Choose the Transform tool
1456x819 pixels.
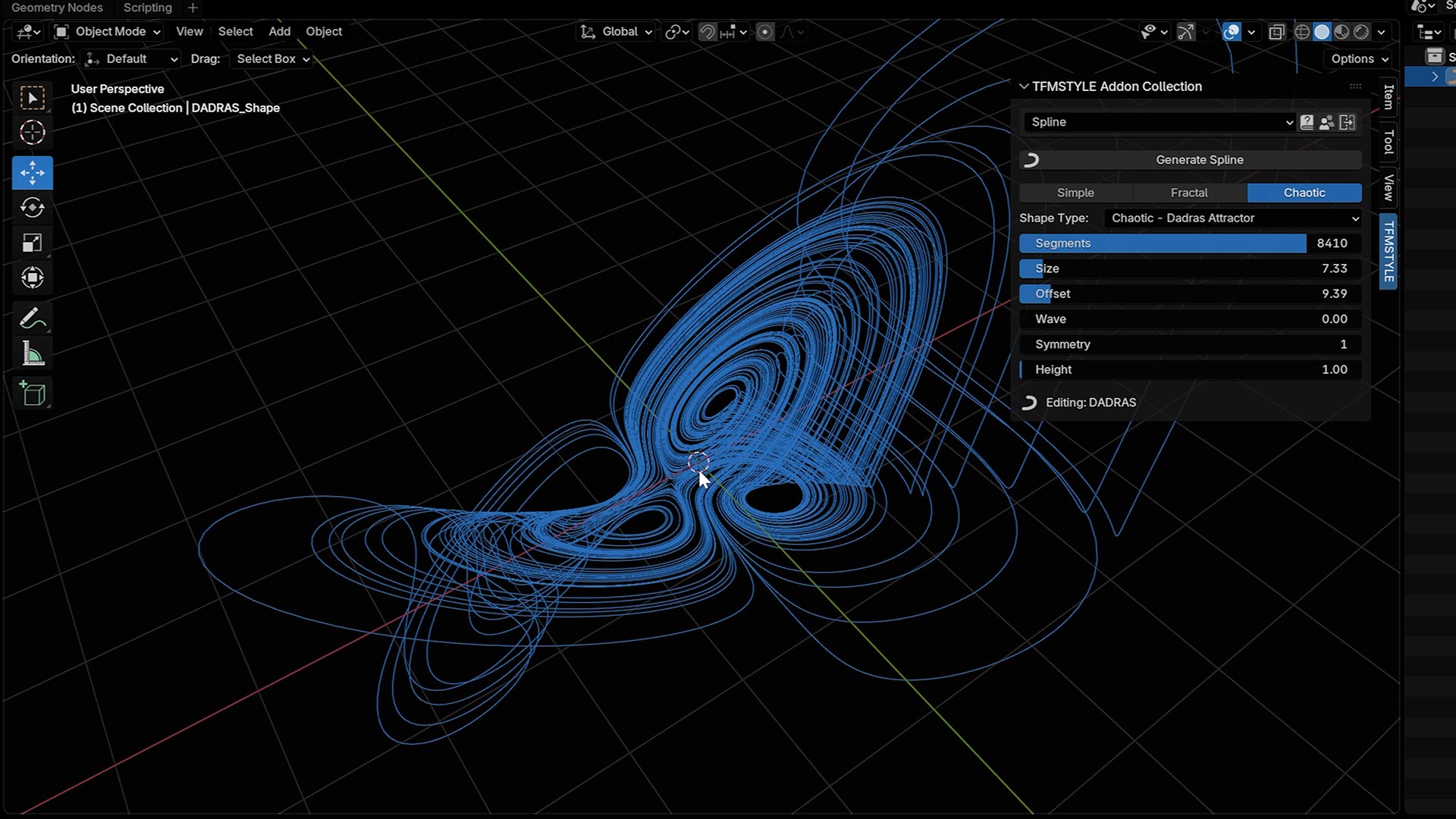32,278
